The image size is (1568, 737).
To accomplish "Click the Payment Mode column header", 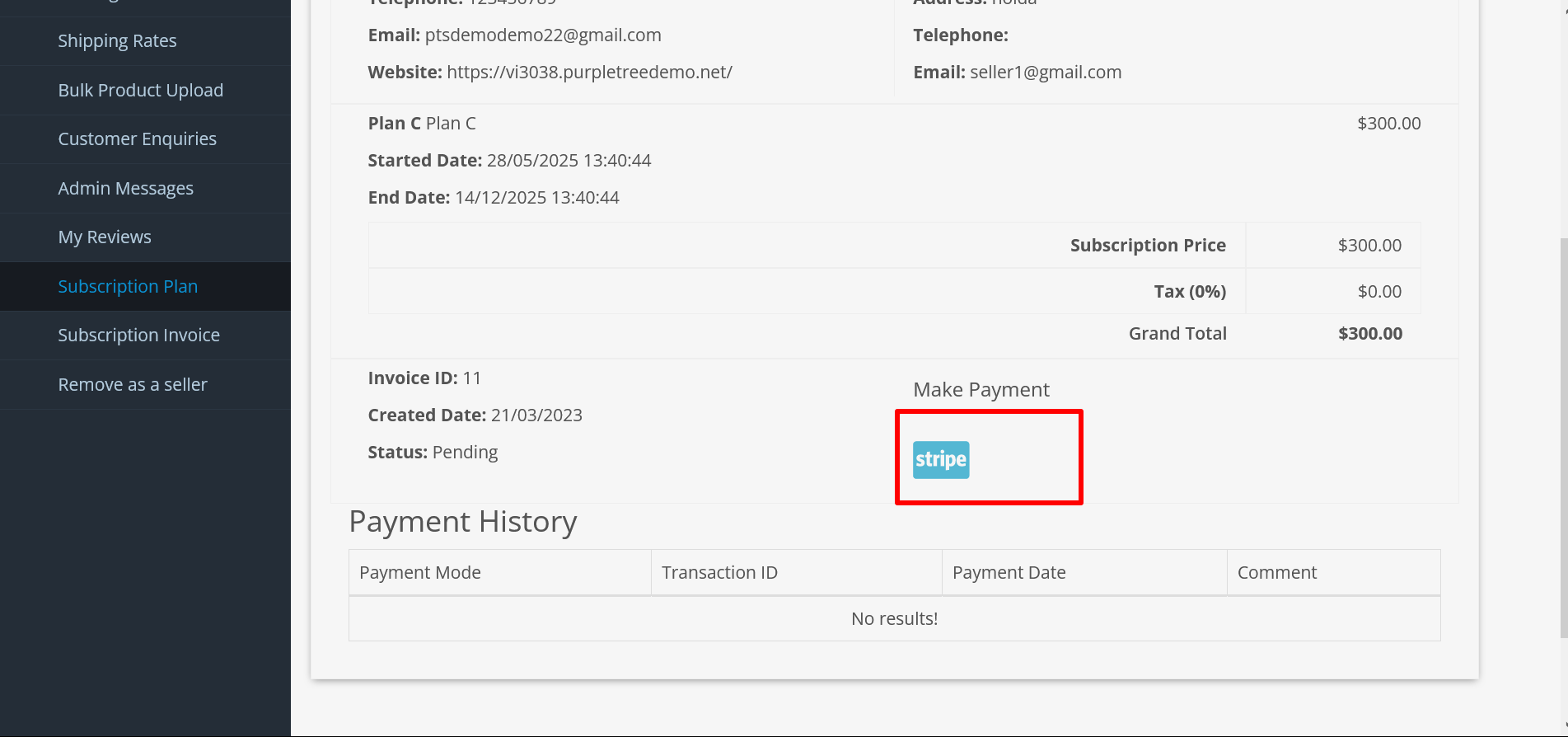I will [x=500, y=572].
